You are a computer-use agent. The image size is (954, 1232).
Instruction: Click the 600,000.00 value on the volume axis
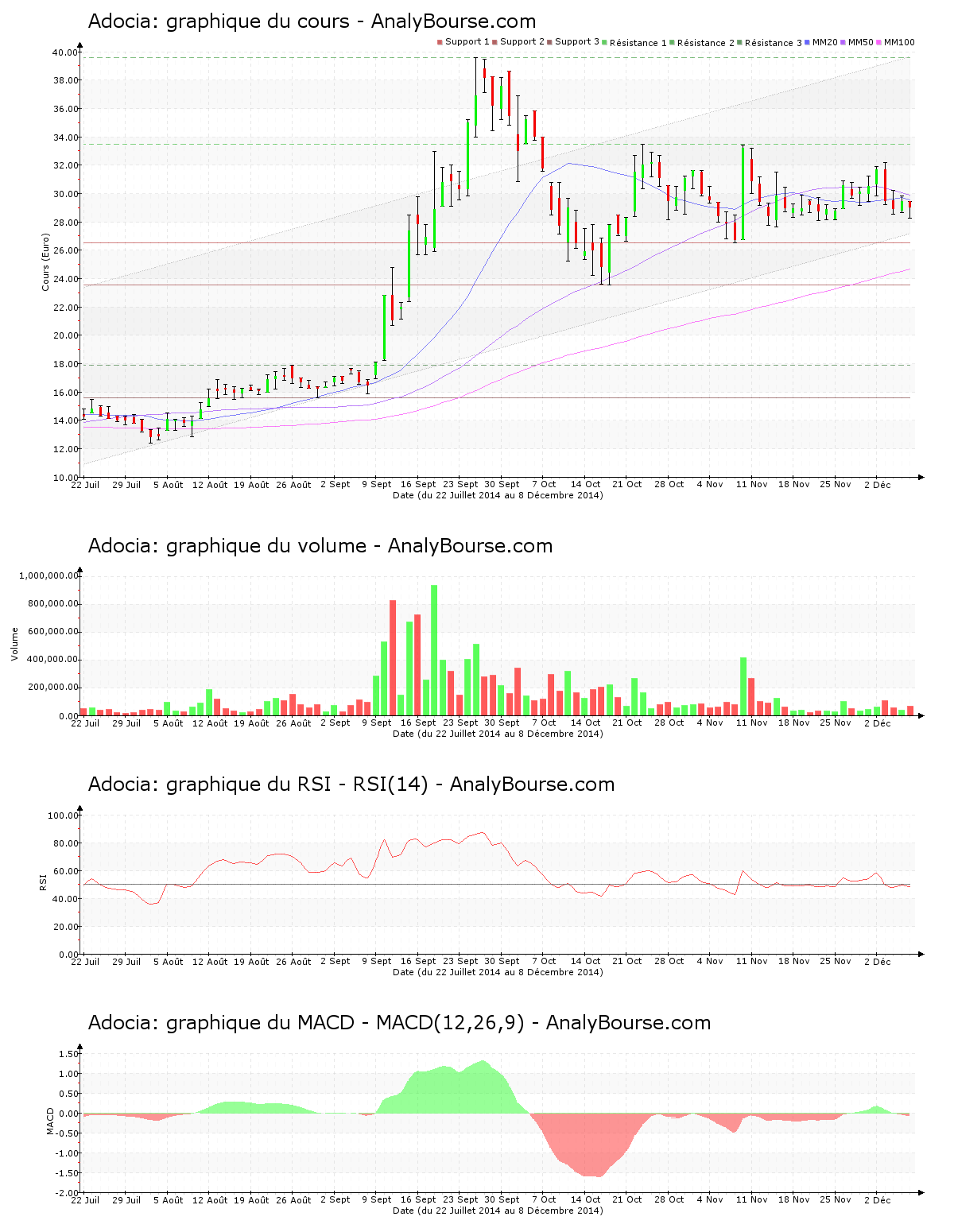52,632
